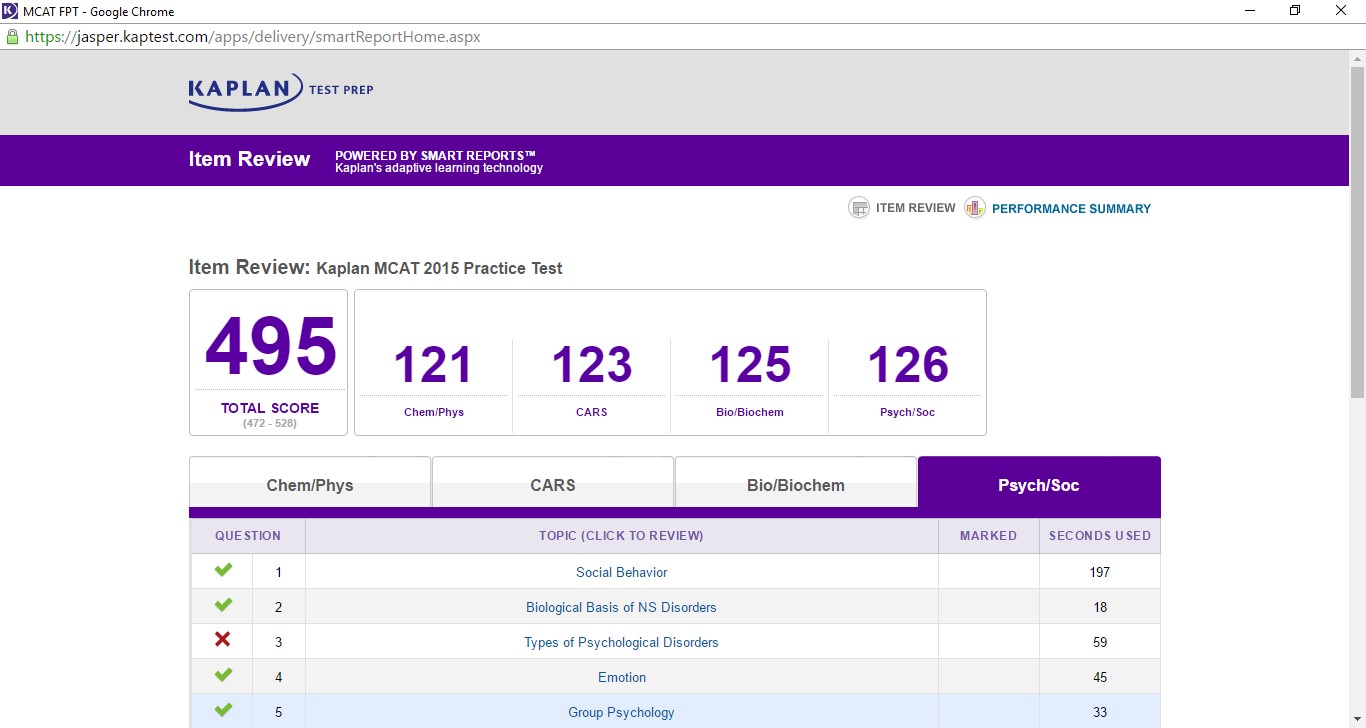
Task: Click the Item Review grid icon
Action: tap(859, 208)
